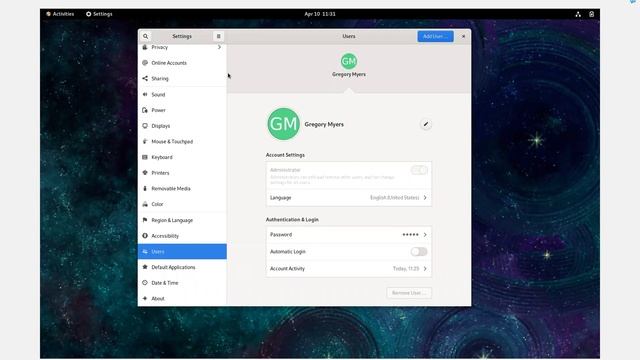Open the Account Activity row chevron
Screen dimensions: 640x360
coord(425,269)
